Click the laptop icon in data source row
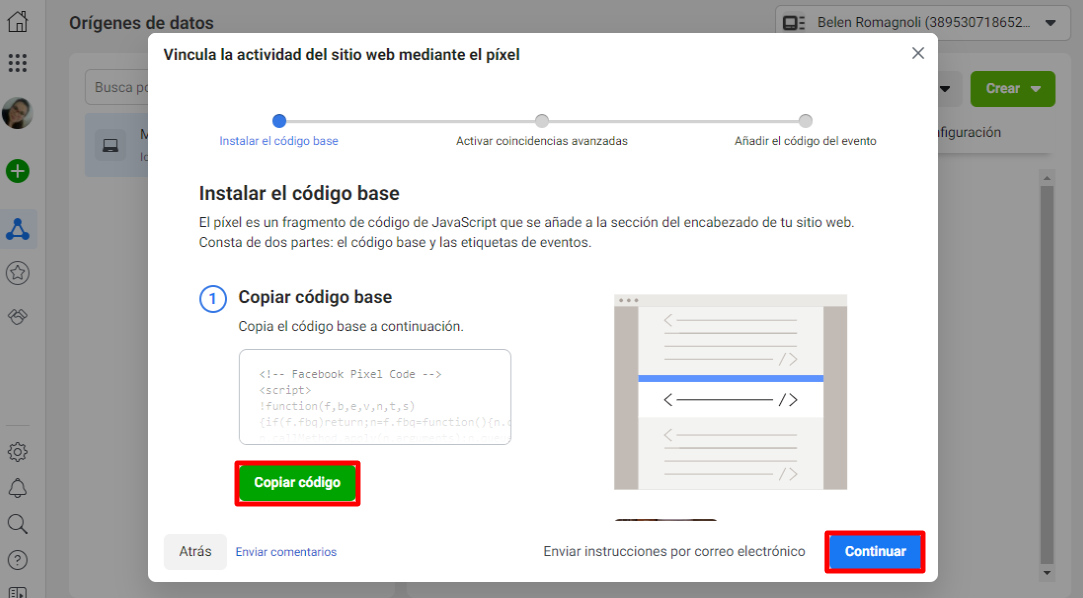 [111, 146]
